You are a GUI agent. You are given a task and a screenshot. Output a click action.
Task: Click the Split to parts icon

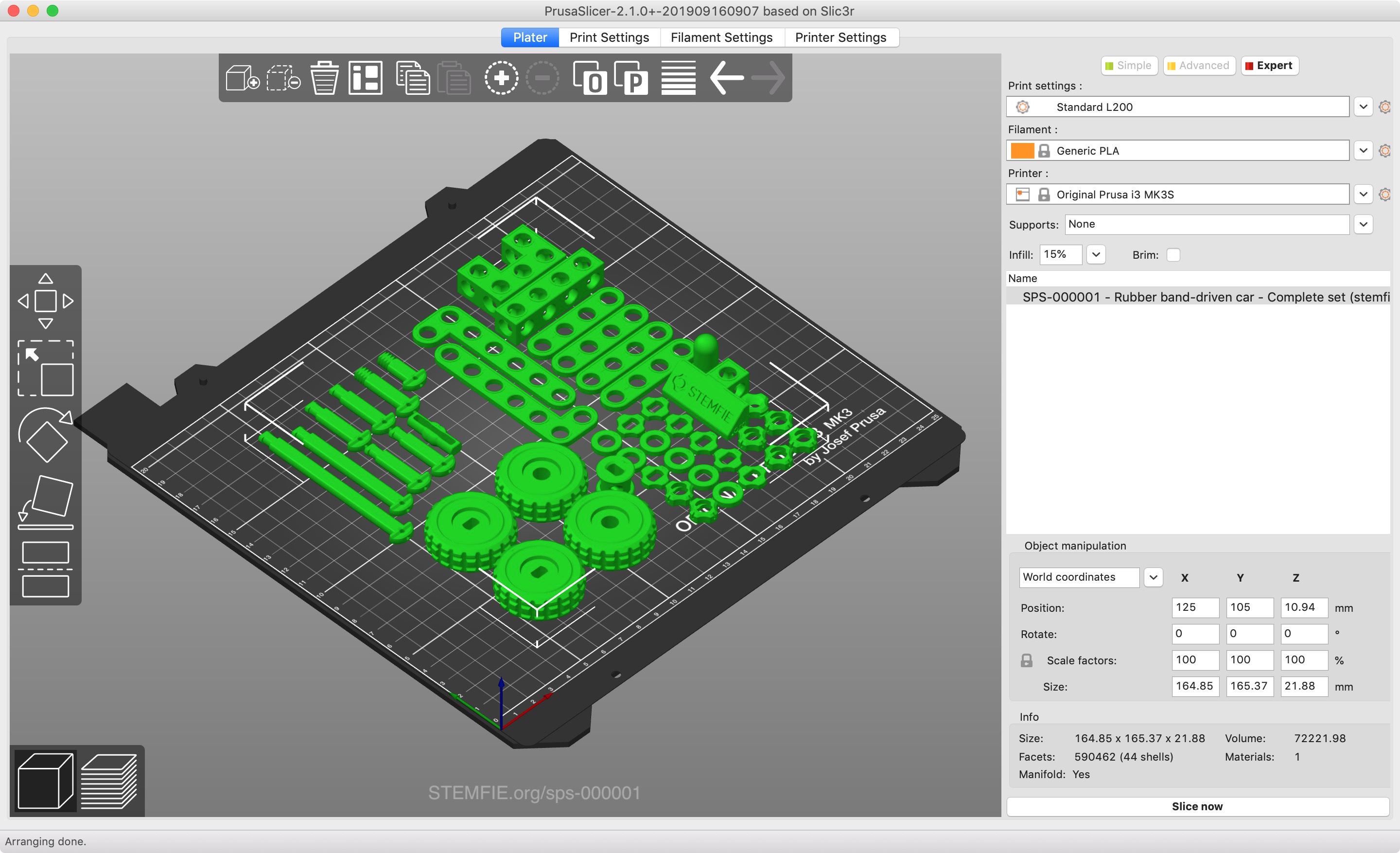click(x=630, y=78)
